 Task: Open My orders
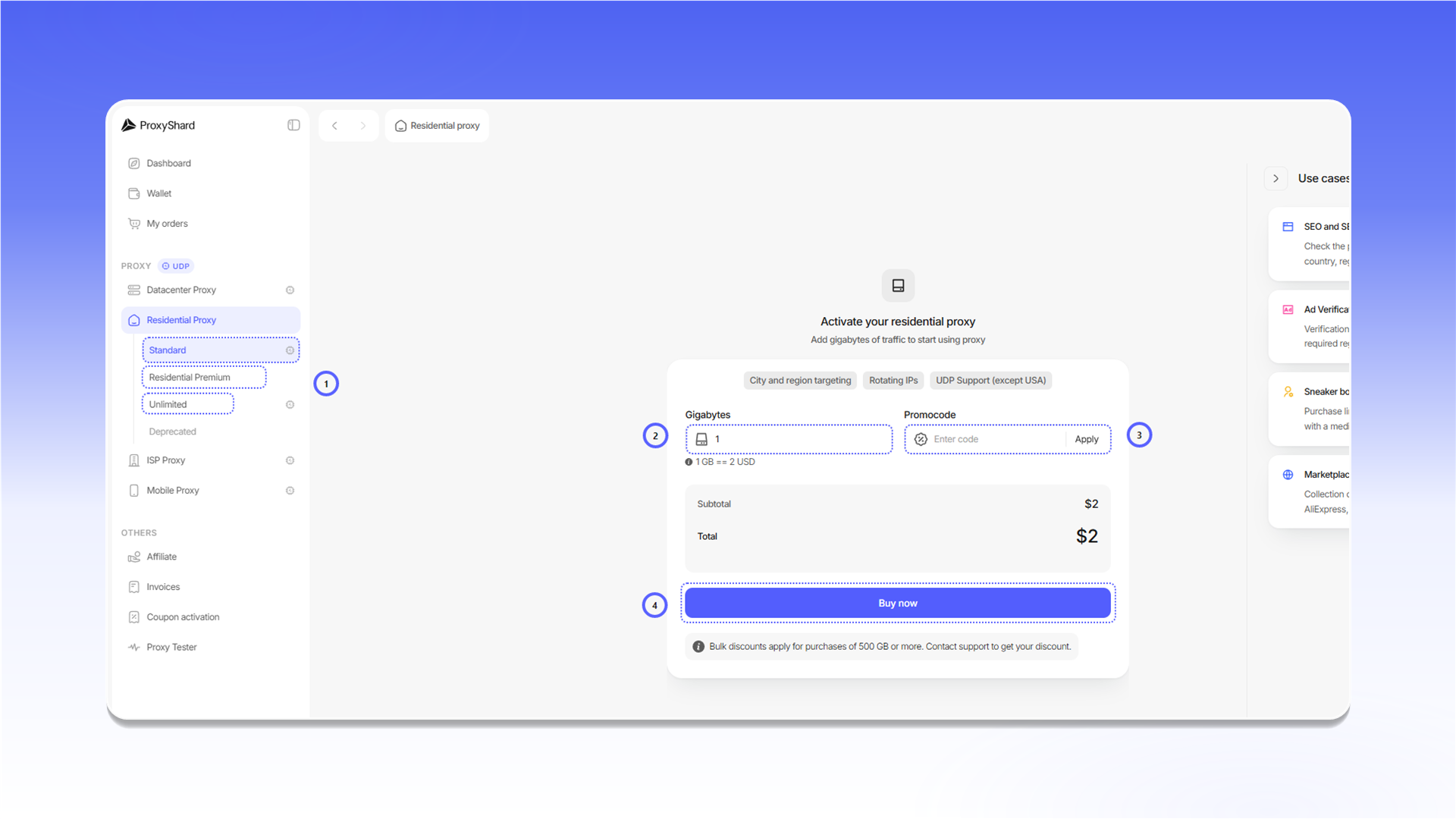click(211, 224)
